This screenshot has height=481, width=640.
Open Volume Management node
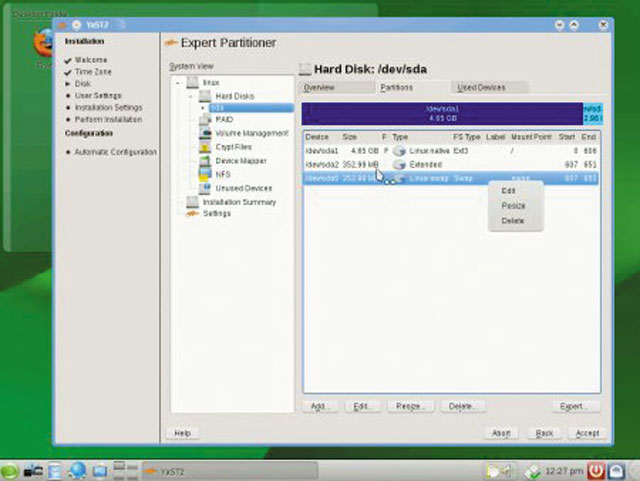[x=251, y=133]
